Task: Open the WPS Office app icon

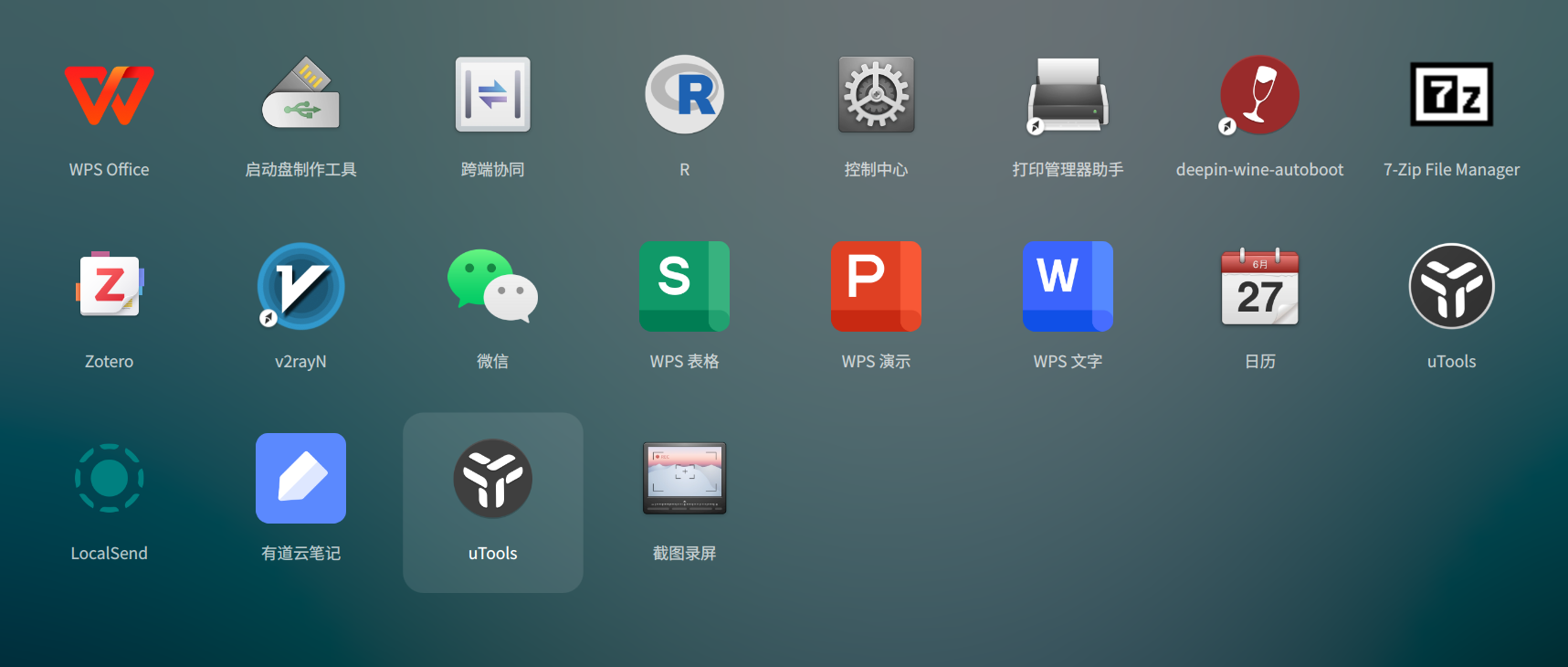Action: pos(110,95)
